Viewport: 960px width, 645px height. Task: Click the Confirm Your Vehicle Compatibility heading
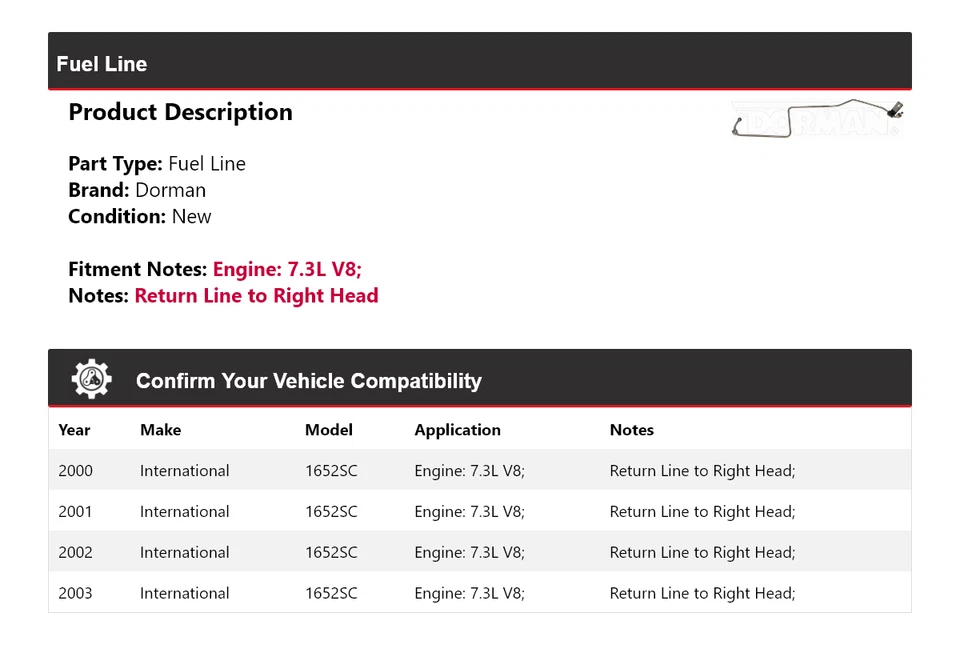click(308, 381)
